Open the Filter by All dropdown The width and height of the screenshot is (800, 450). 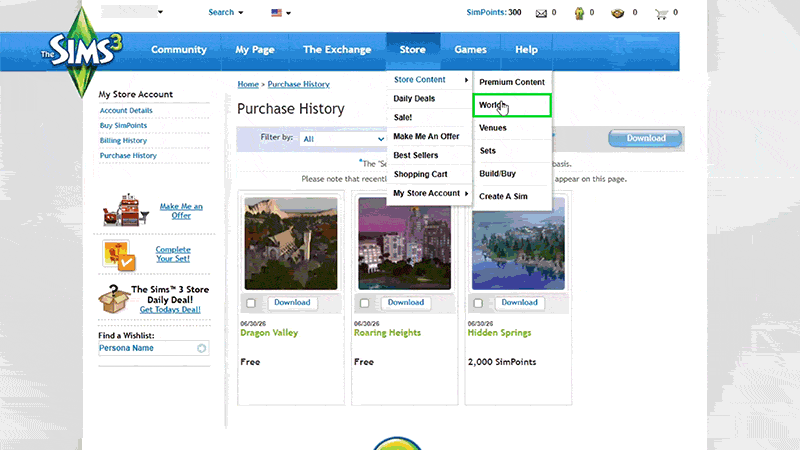pyautogui.click(x=343, y=139)
